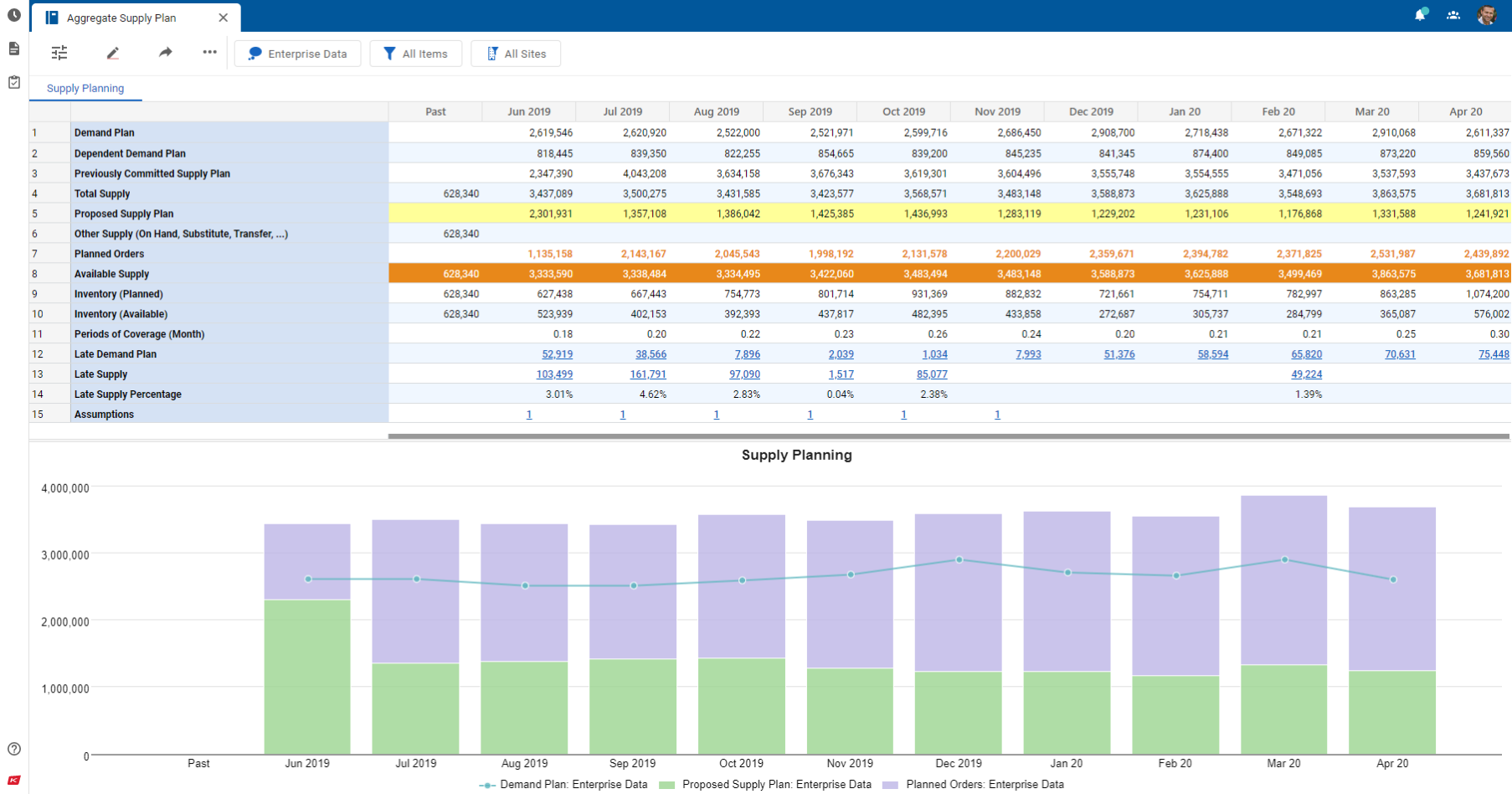This screenshot has height=794, width=1512.
Task: Click the document icon in left sidebar
Action: pos(14,49)
